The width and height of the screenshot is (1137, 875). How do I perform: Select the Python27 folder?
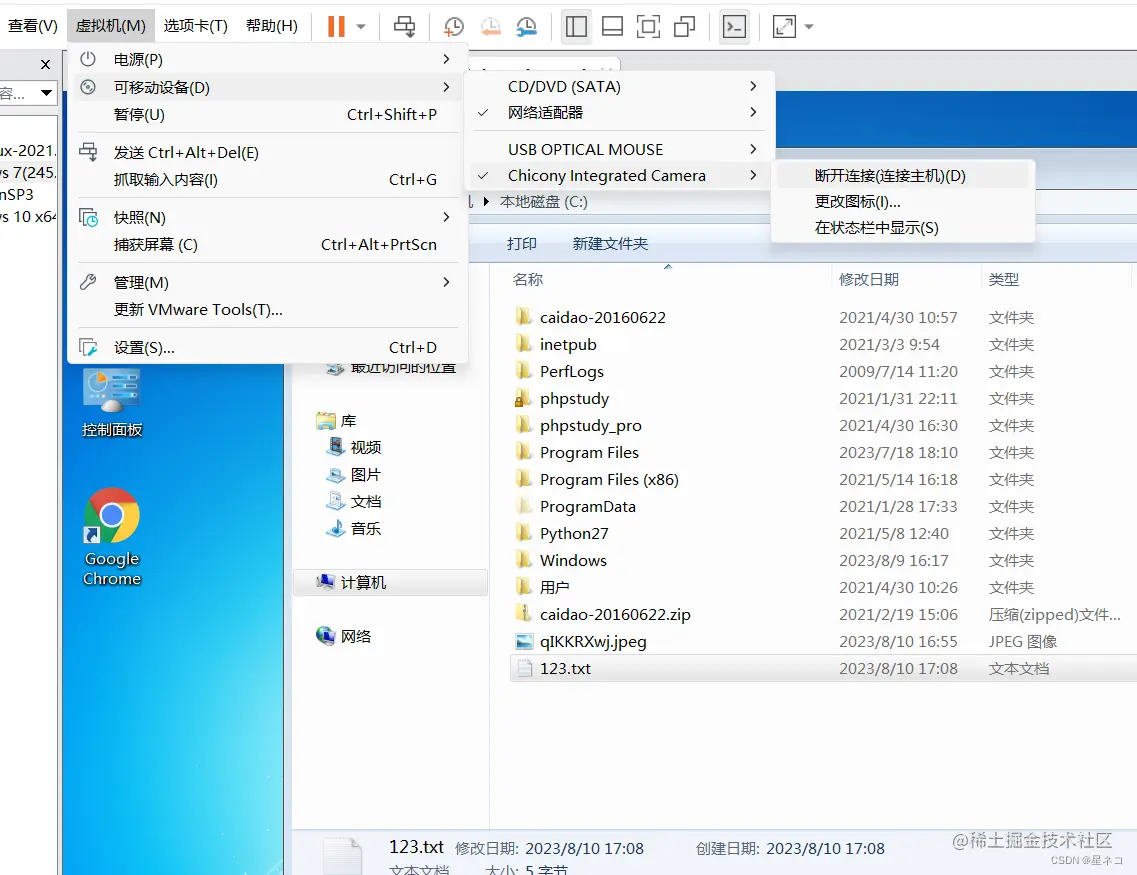(574, 533)
